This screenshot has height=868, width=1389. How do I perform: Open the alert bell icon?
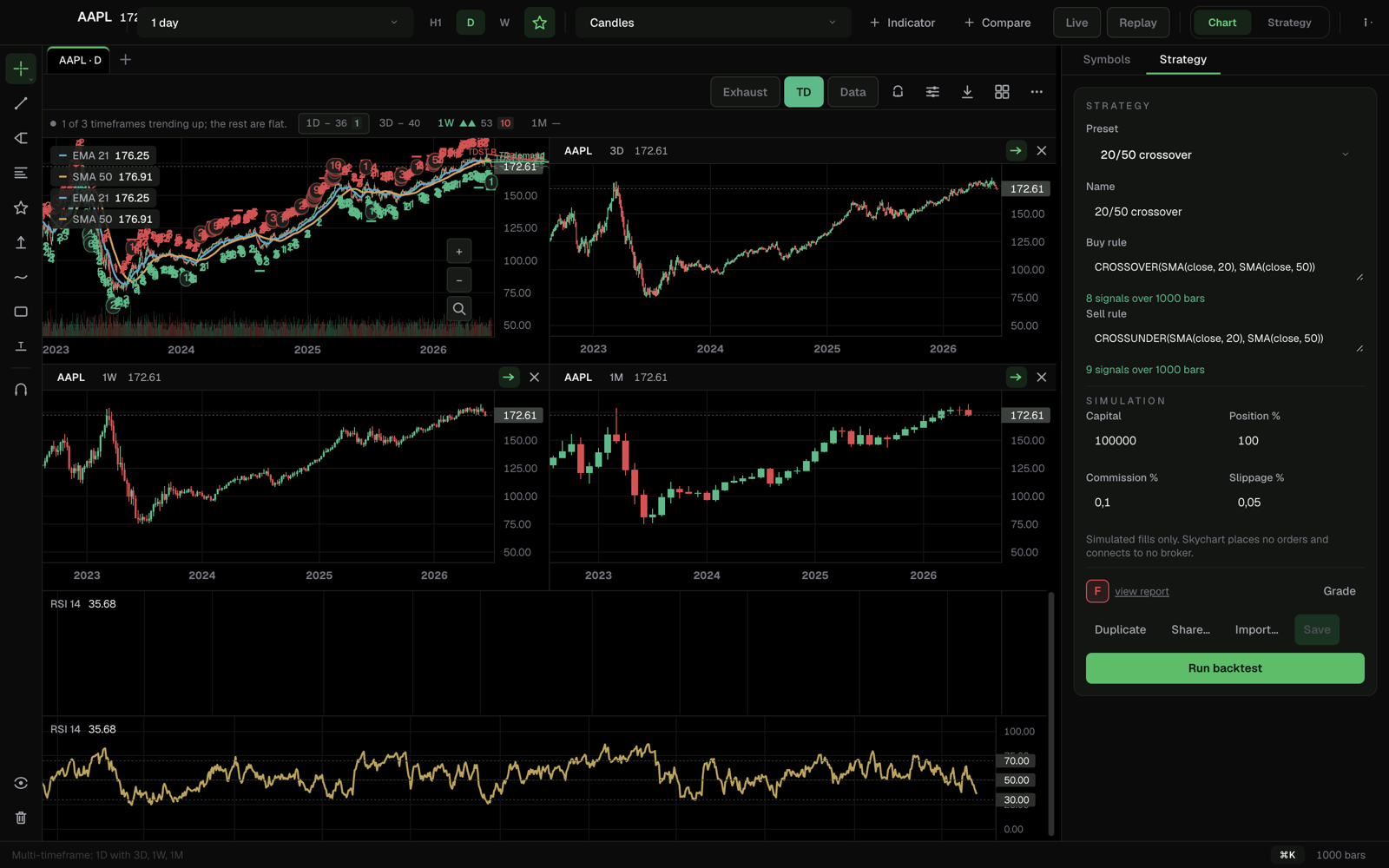tap(898, 92)
